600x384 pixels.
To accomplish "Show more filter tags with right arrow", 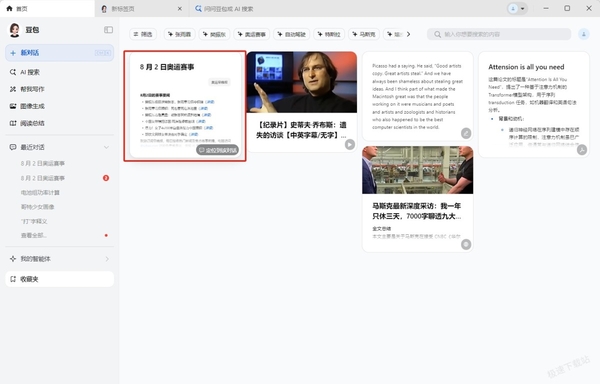I will click(x=409, y=34).
